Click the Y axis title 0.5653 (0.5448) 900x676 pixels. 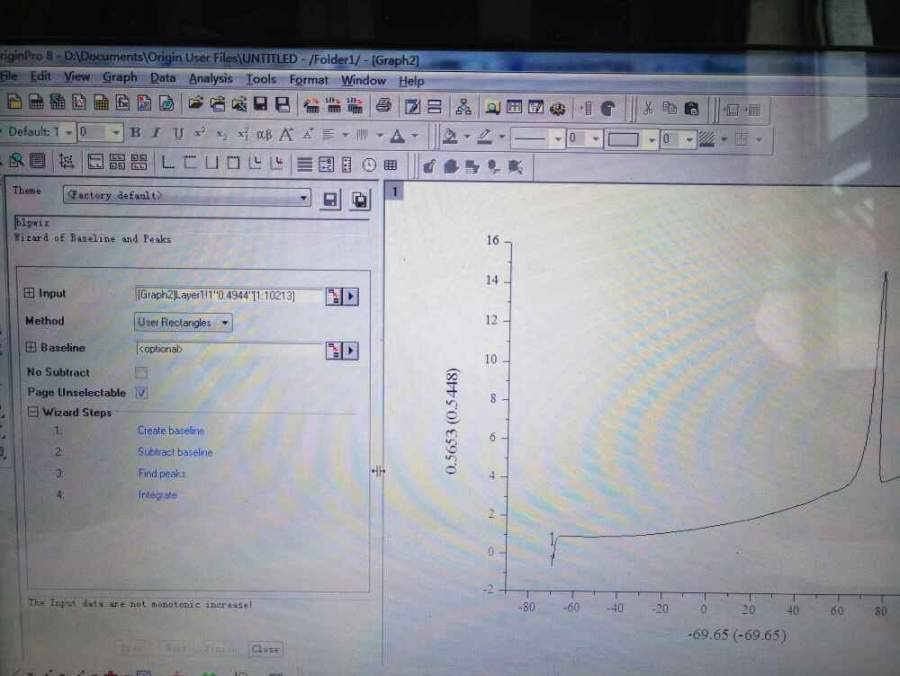(452, 422)
